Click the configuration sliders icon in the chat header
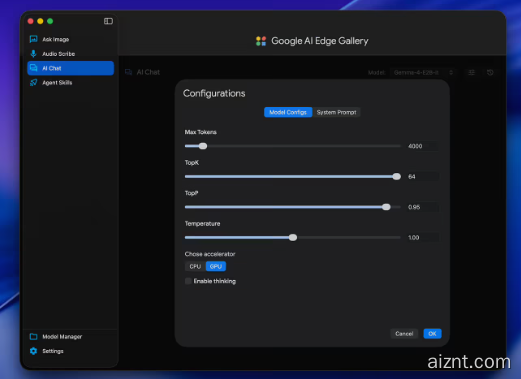Screen dimensions: 521x379 coord(471,72)
